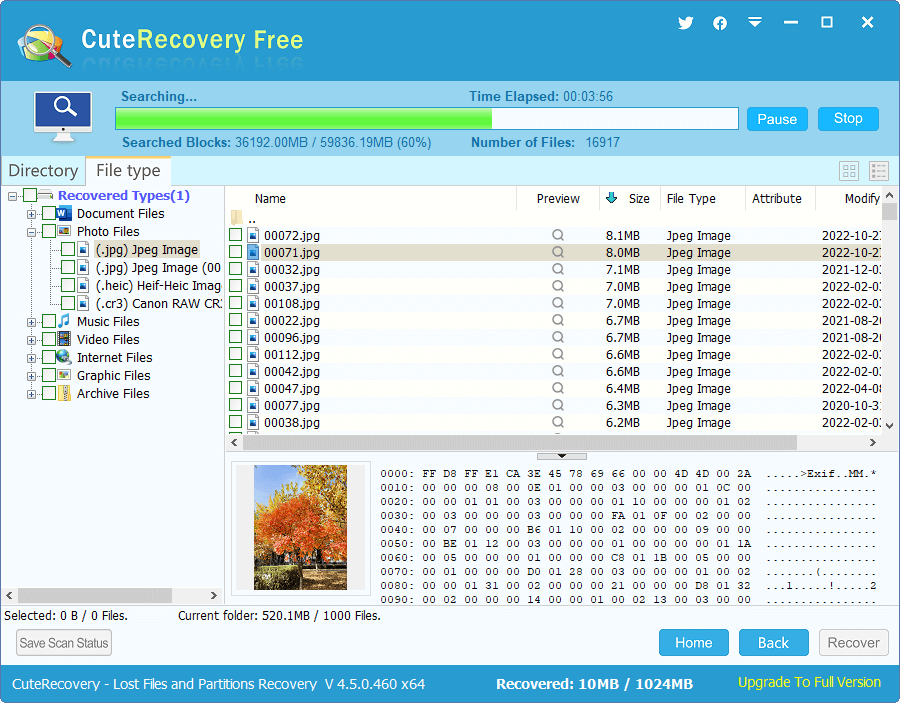The width and height of the screenshot is (900, 703).
Task: Check the box for 00072.jpg
Action: [235, 235]
